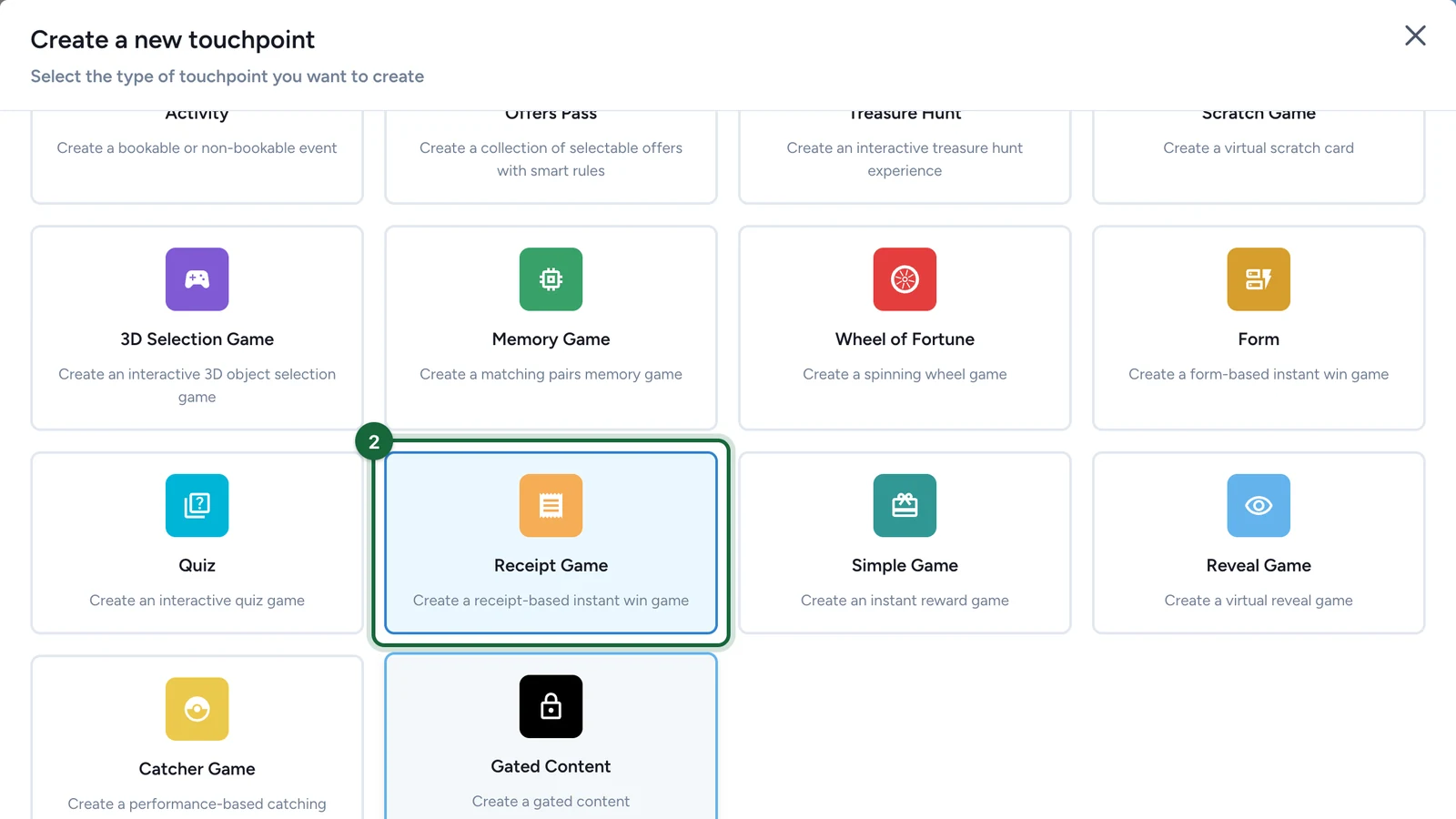Screen dimensions: 1456x819
Task: Choose the Reveal Game title
Action: click(x=1259, y=566)
